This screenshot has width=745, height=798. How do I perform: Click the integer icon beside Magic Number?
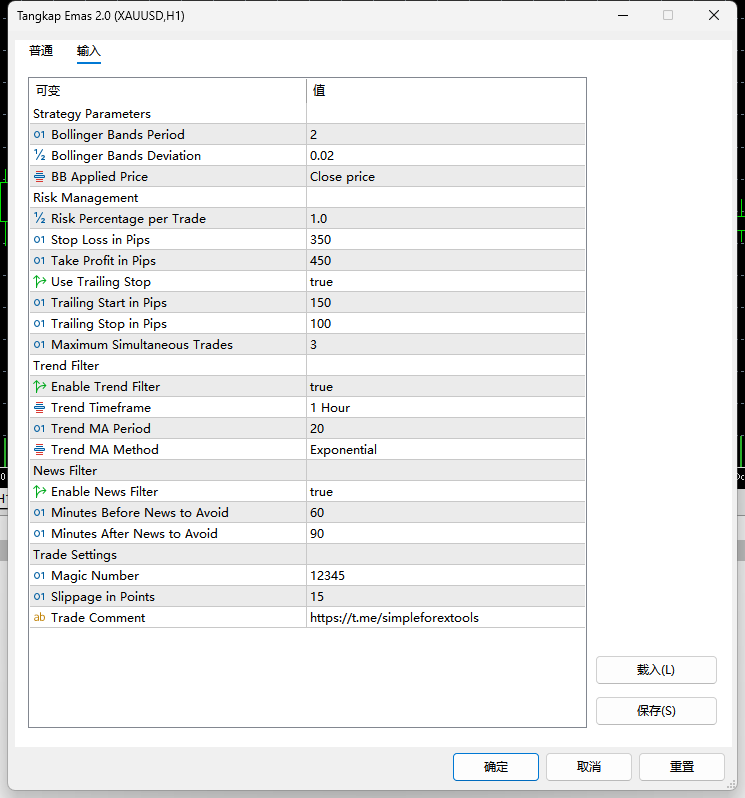pos(39,576)
